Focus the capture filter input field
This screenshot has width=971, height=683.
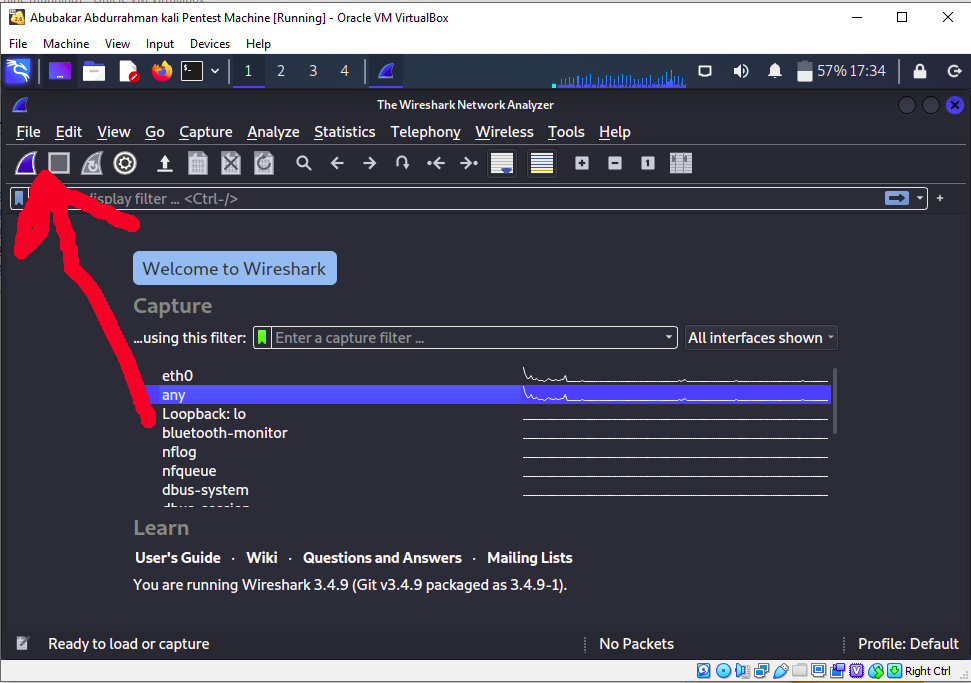[466, 337]
